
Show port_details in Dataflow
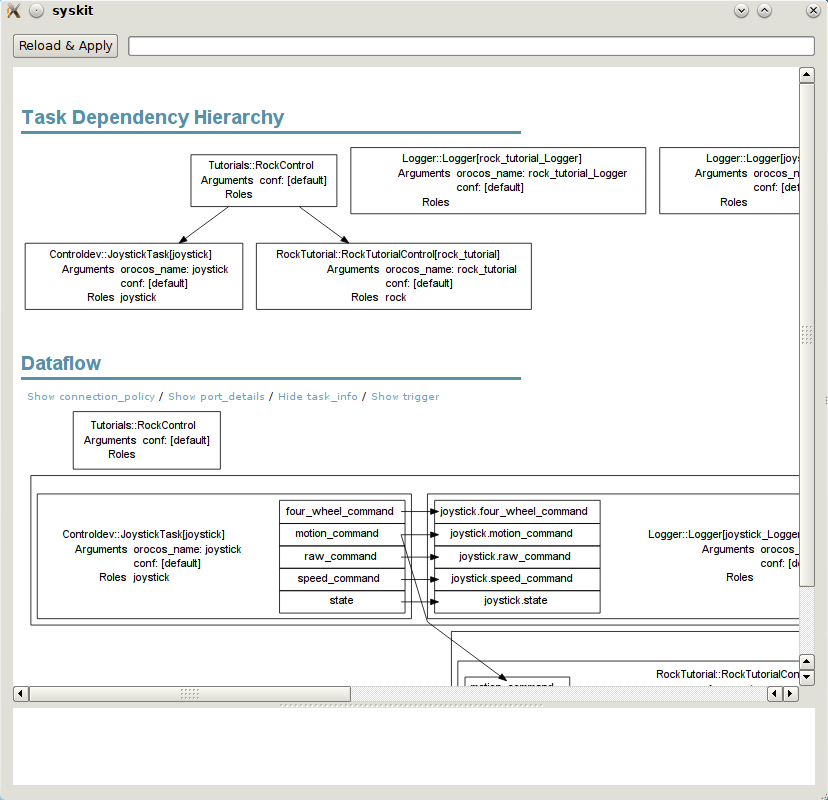[216, 397]
